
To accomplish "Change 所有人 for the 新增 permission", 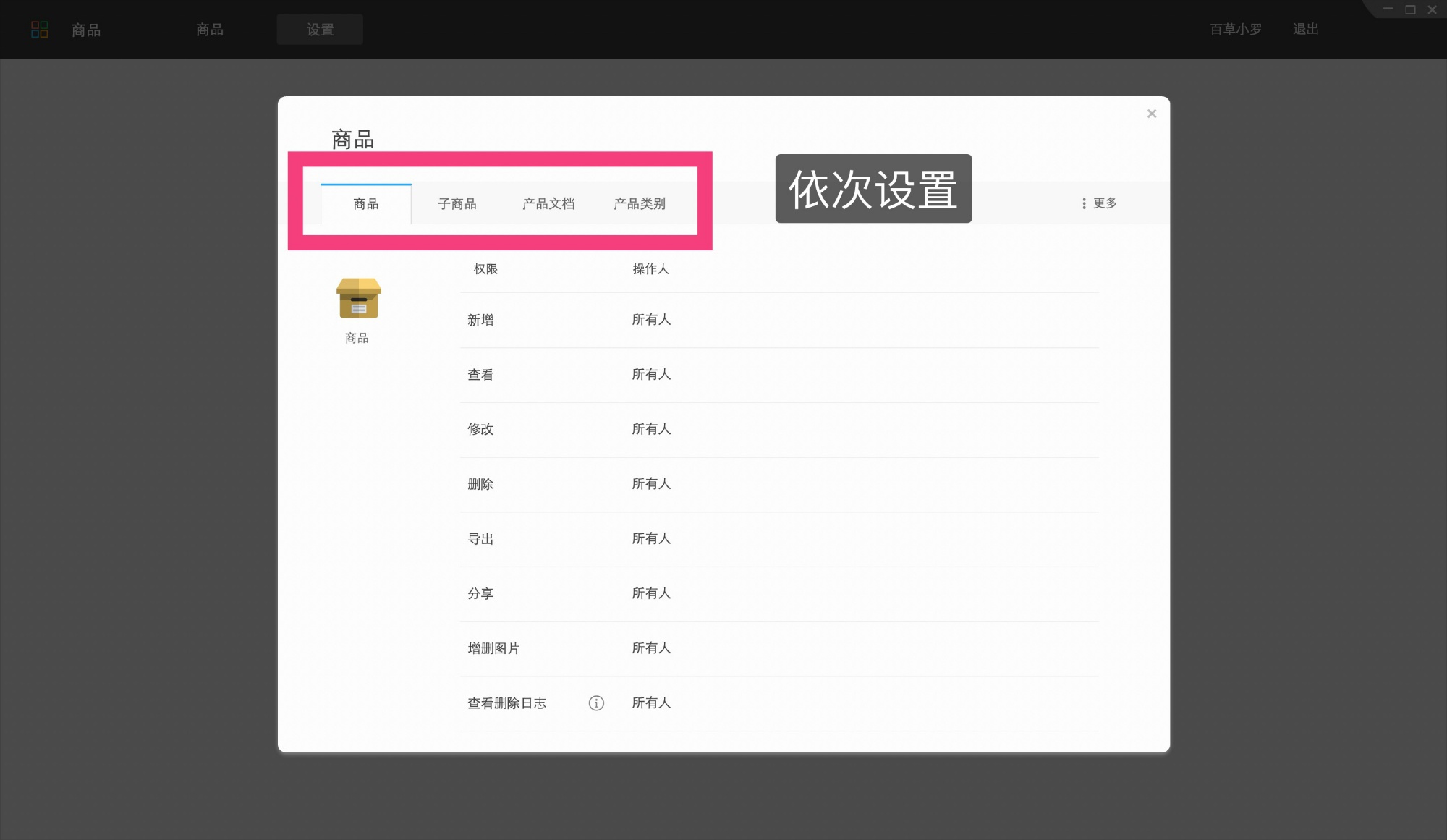I will pos(651,320).
